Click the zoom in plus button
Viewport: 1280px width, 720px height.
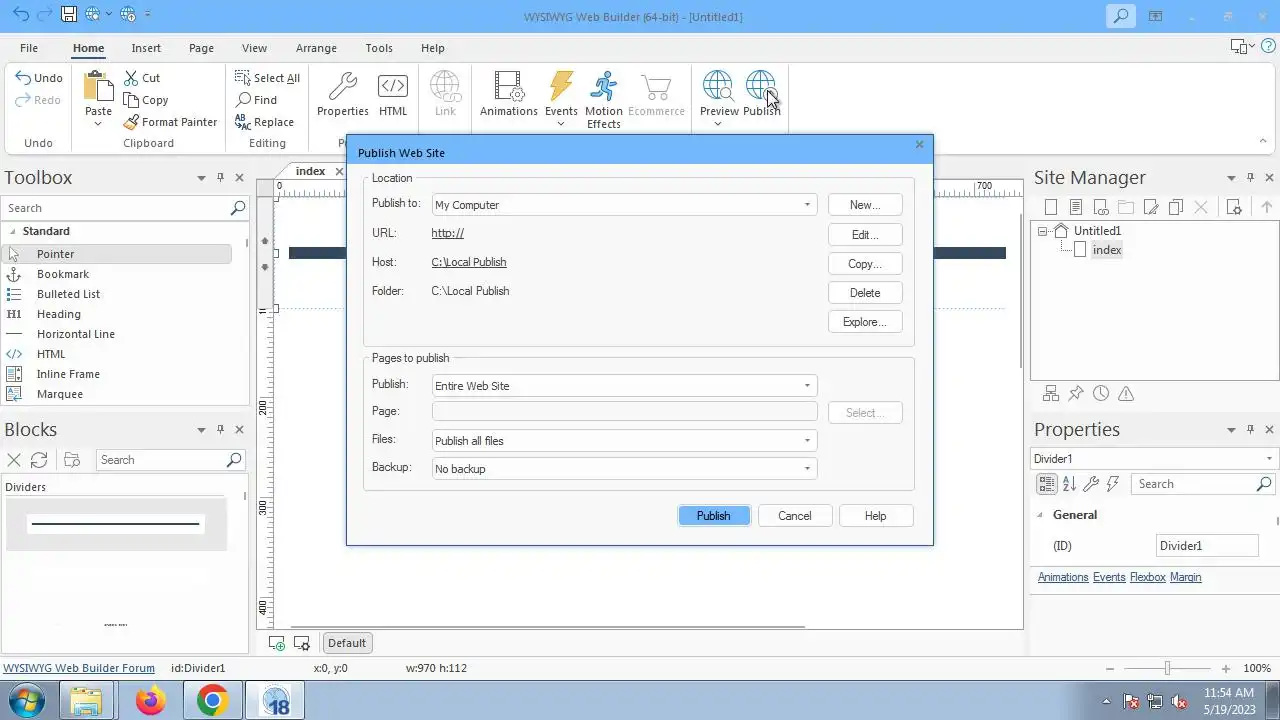(x=1226, y=668)
